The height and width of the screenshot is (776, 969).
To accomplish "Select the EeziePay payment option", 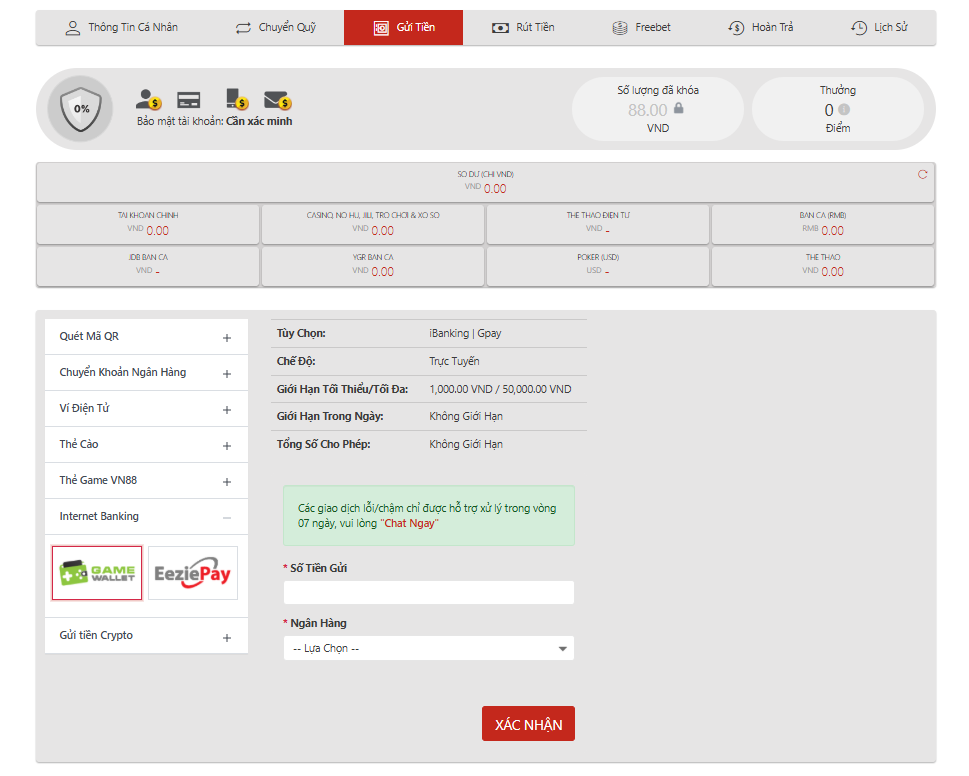I will click(x=193, y=573).
